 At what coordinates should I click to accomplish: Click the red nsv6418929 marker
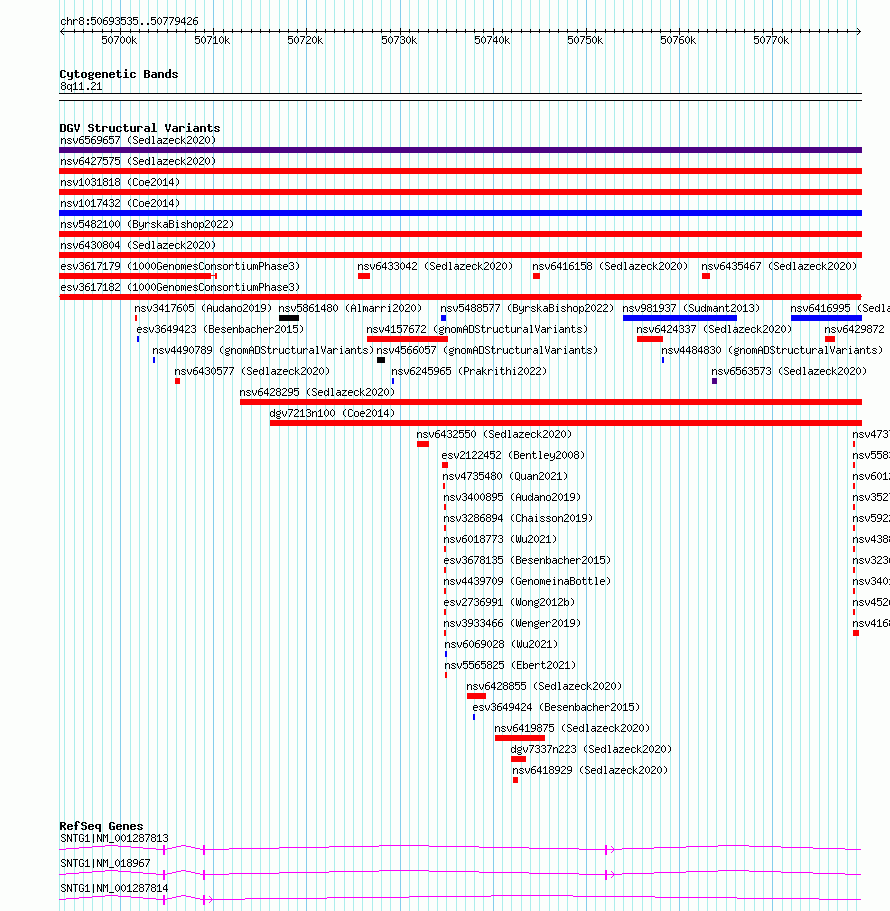(515, 779)
